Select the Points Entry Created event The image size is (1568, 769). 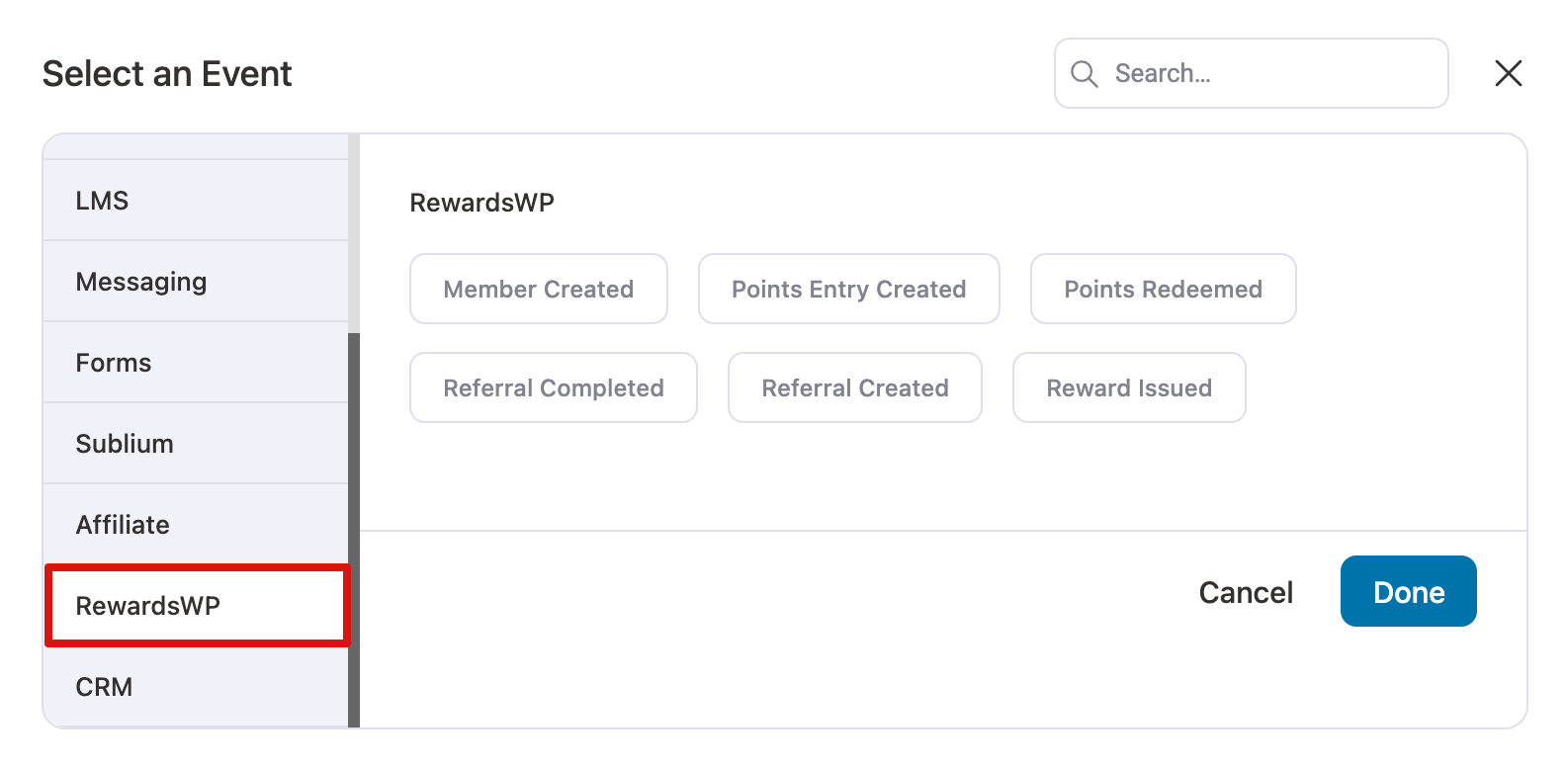click(x=848, y=289)
